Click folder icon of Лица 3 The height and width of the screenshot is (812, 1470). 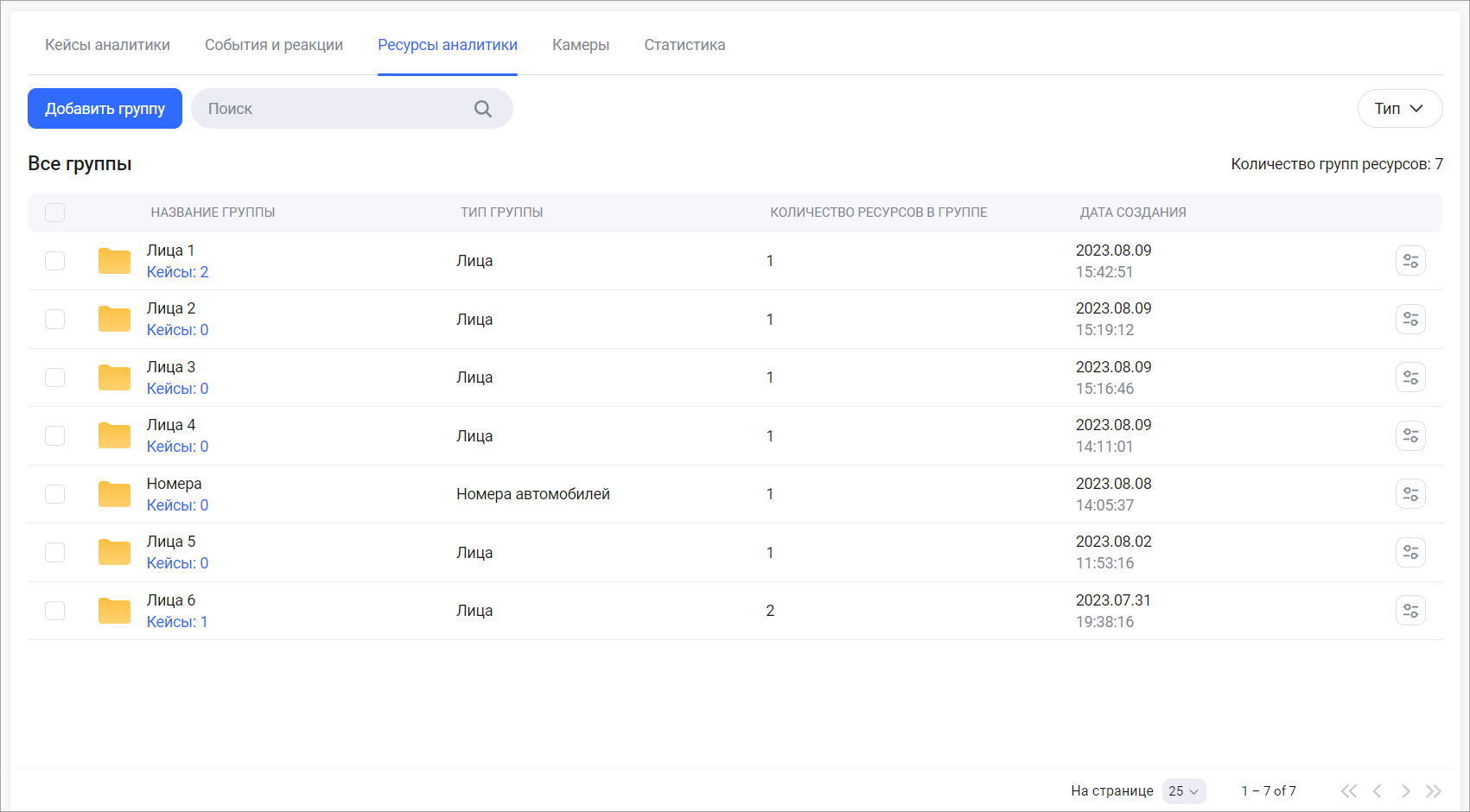point(114,377)
